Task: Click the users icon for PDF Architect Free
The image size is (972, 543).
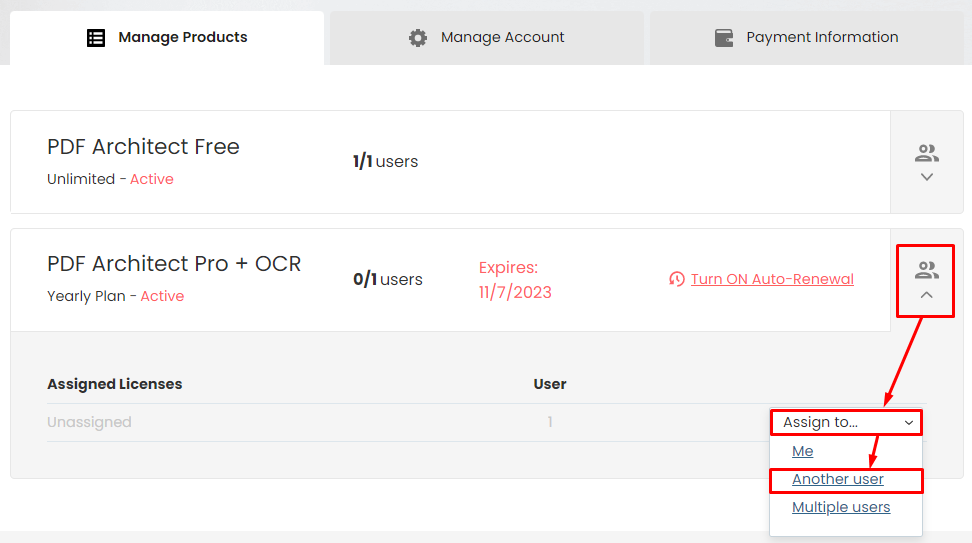Action: 927,153
